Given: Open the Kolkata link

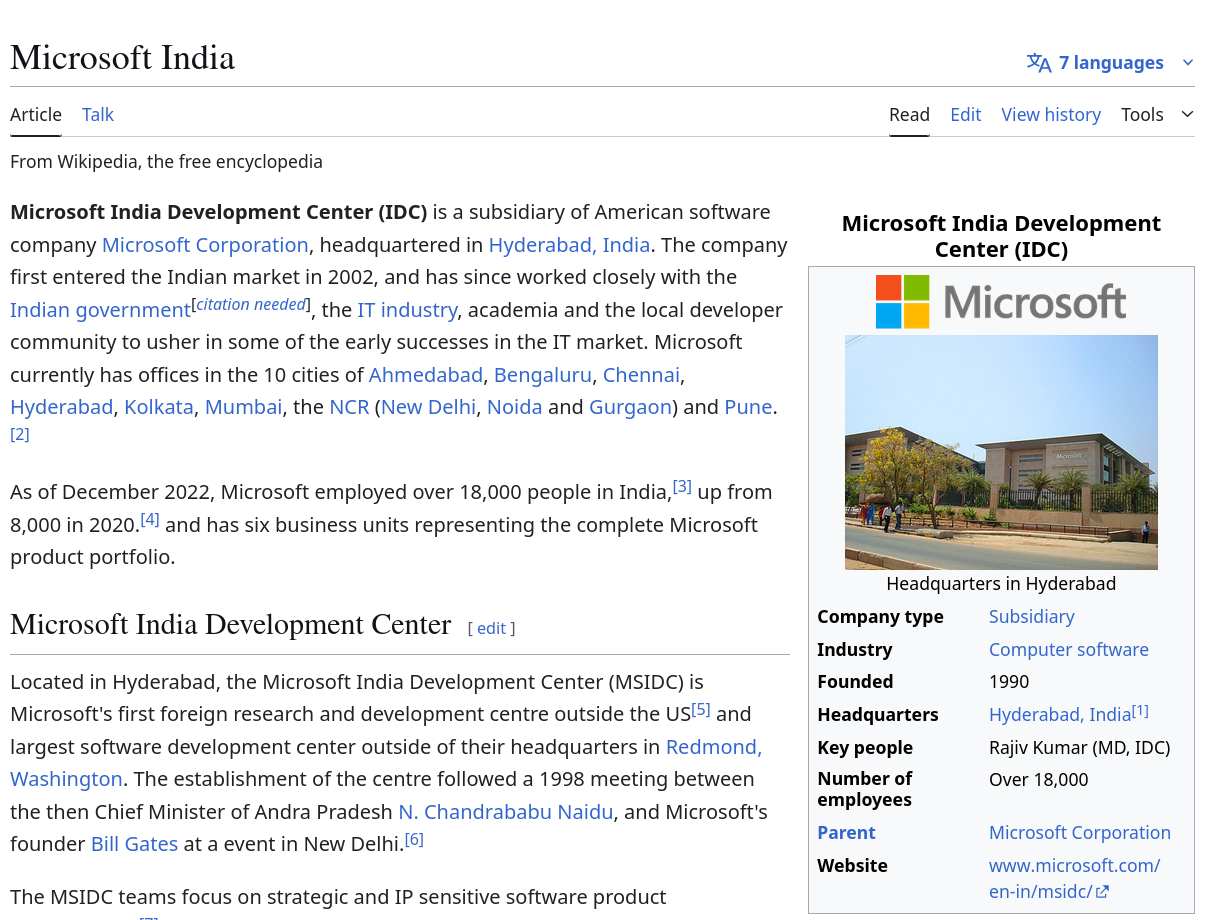Looking at the screenshot, I should click(159, 407).
